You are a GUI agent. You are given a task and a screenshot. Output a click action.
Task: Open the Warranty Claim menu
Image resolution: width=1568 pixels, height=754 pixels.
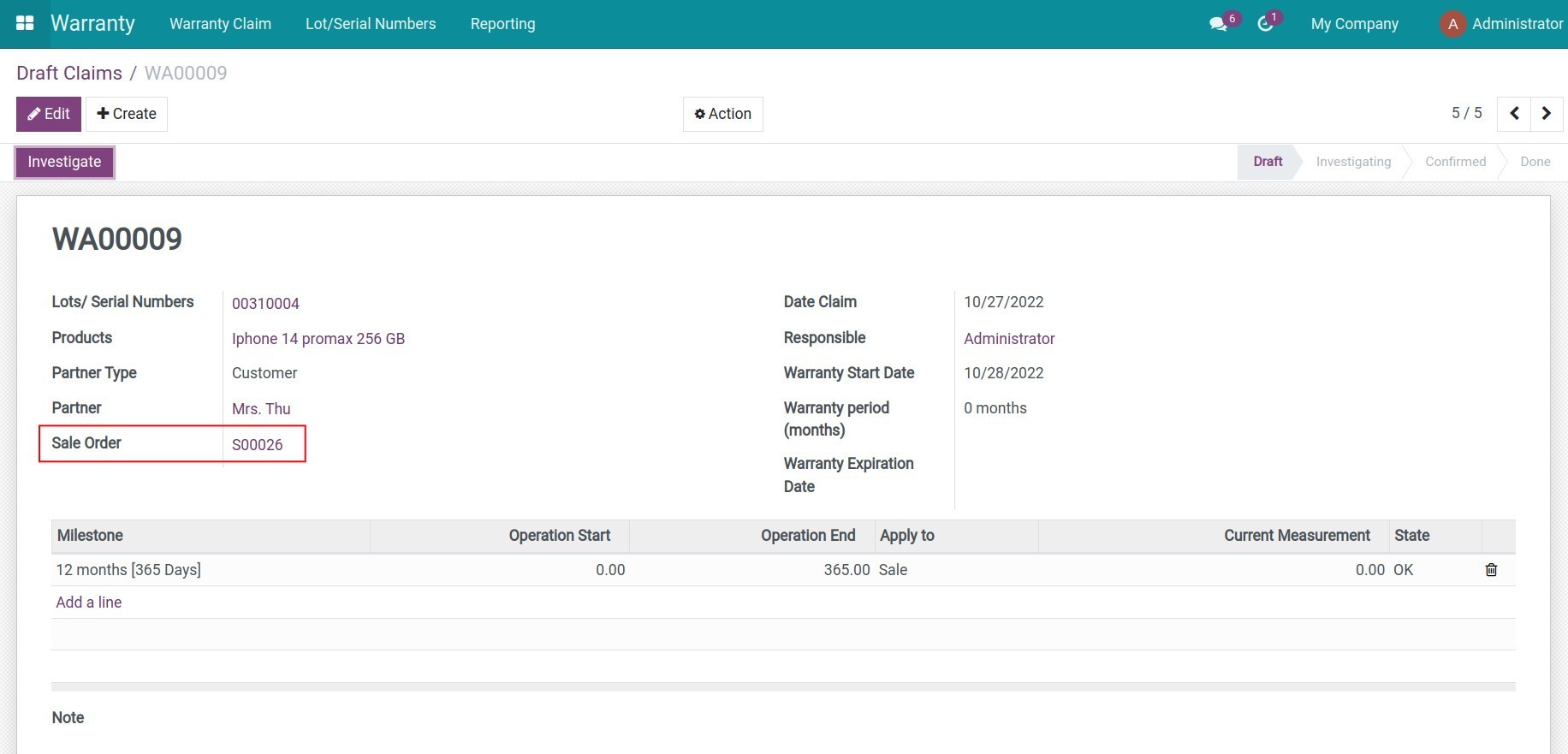[220, 24]
